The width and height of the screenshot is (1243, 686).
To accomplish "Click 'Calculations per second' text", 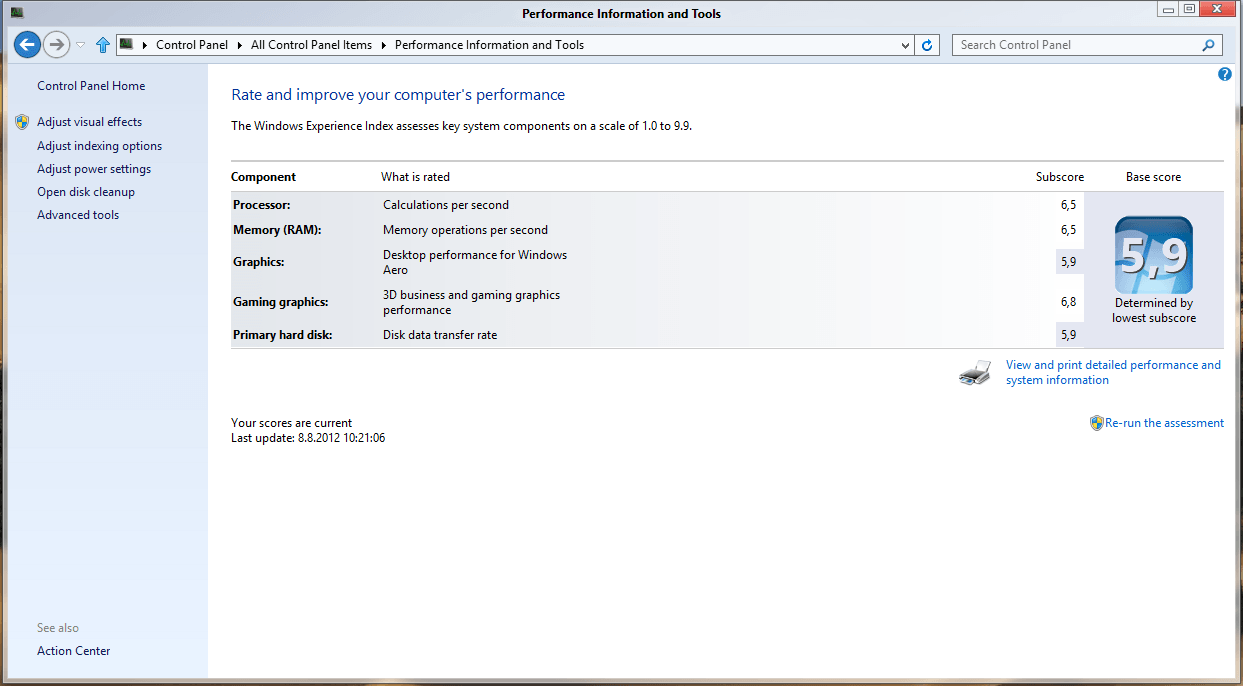I will 446,205.
